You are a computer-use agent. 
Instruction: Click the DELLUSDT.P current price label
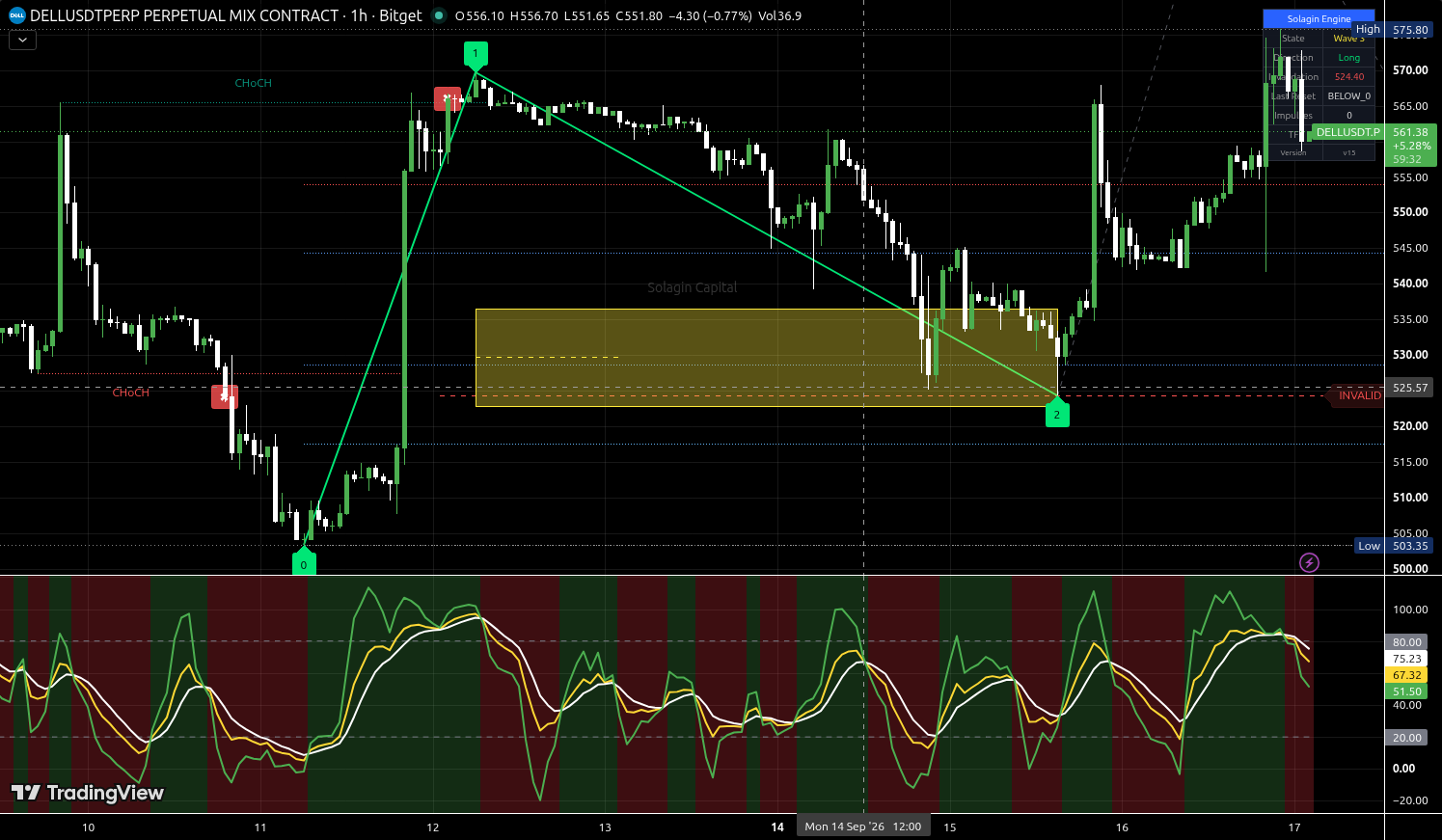coord(1347,132)
